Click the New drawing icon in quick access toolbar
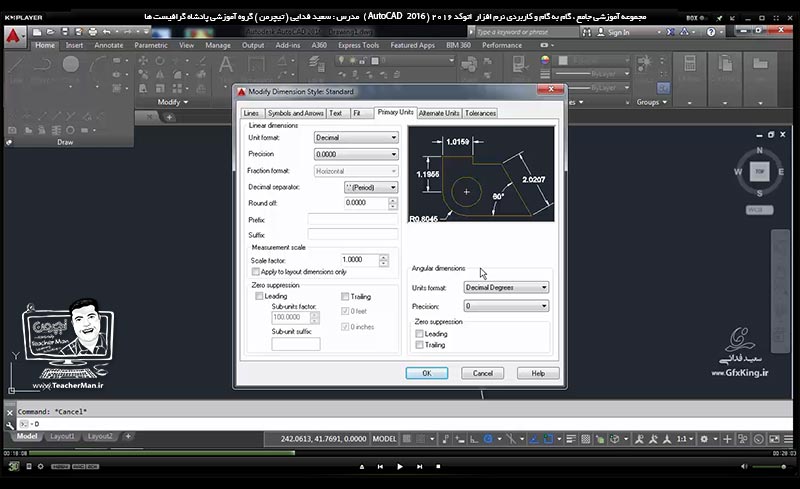800x489 pixels. (x=37, y=32)
